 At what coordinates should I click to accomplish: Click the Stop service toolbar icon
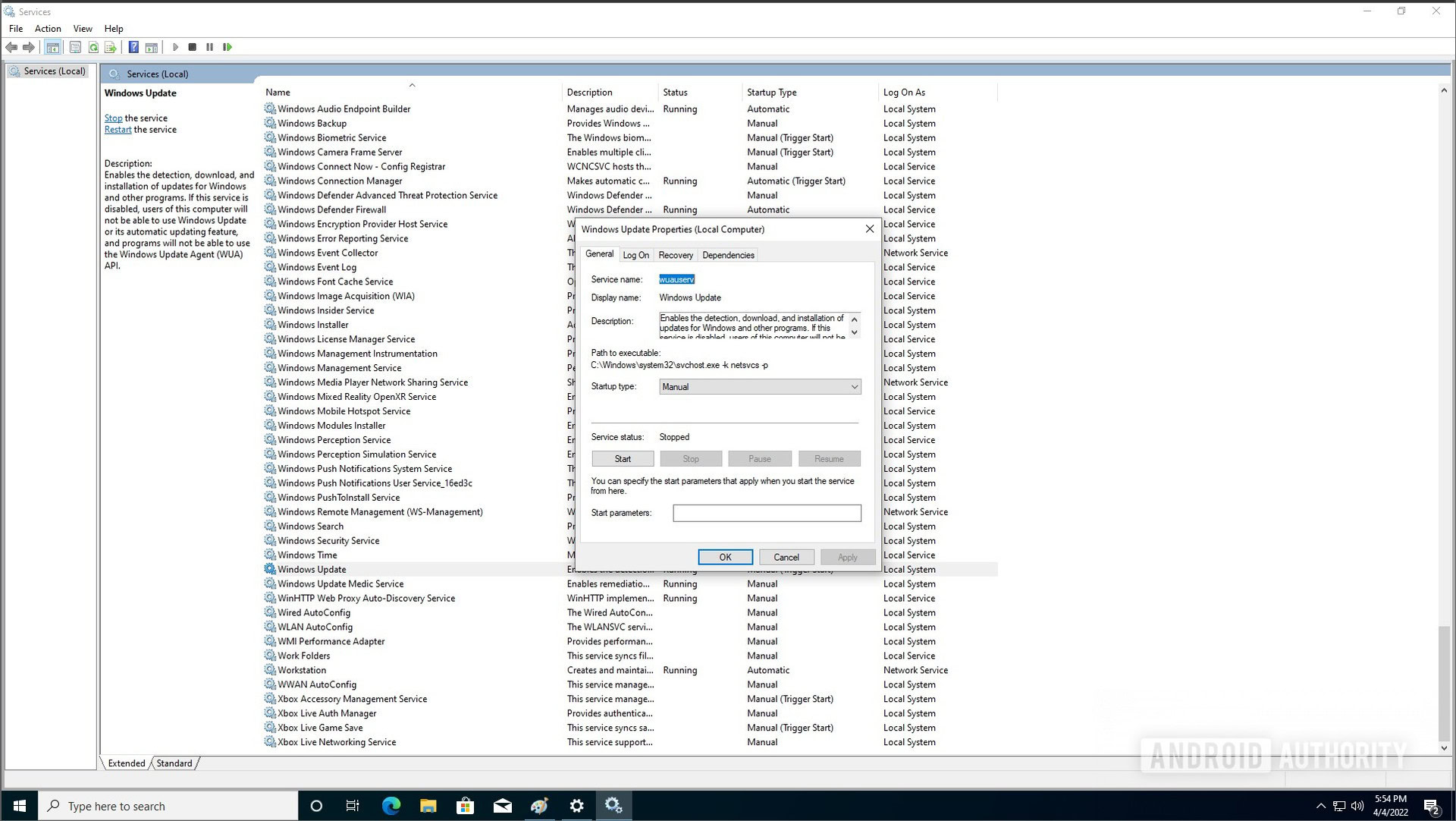click(192, 47)
